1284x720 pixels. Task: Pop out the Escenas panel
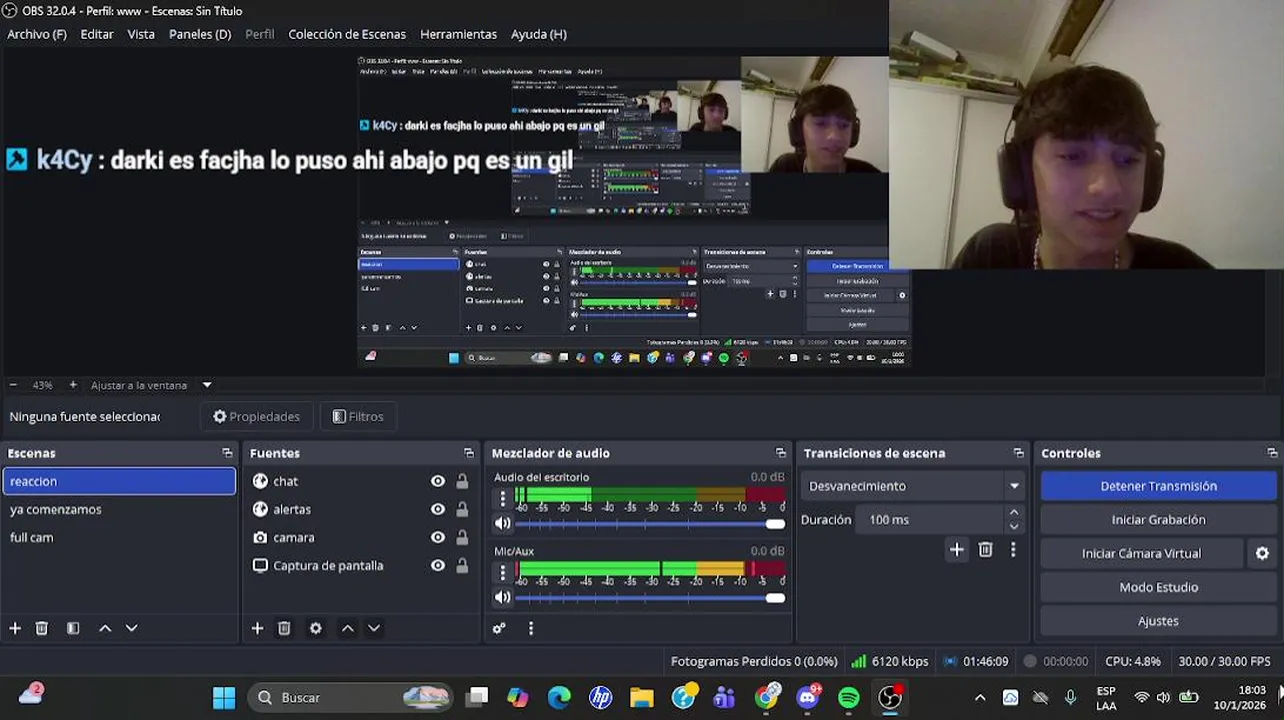[227, 453]
